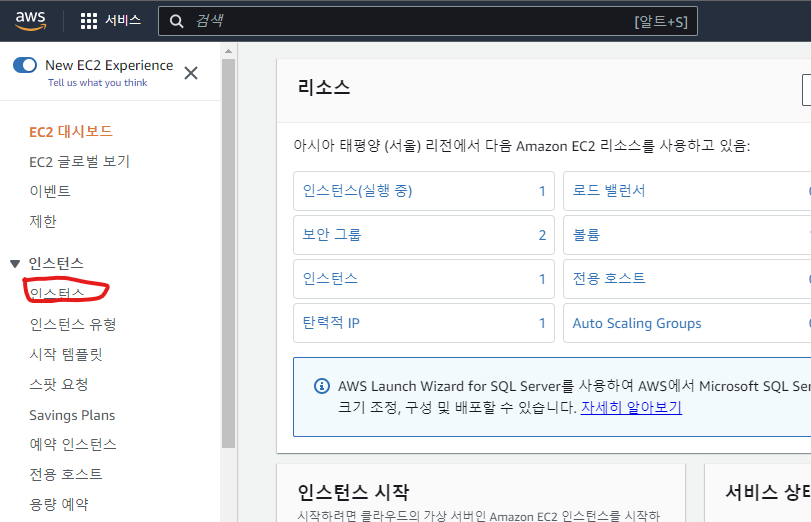Image resolution: width=811 pixels, height=522 pixels.
Task: Open the 볼륨 resource link
Action: (x=586, y=235)
